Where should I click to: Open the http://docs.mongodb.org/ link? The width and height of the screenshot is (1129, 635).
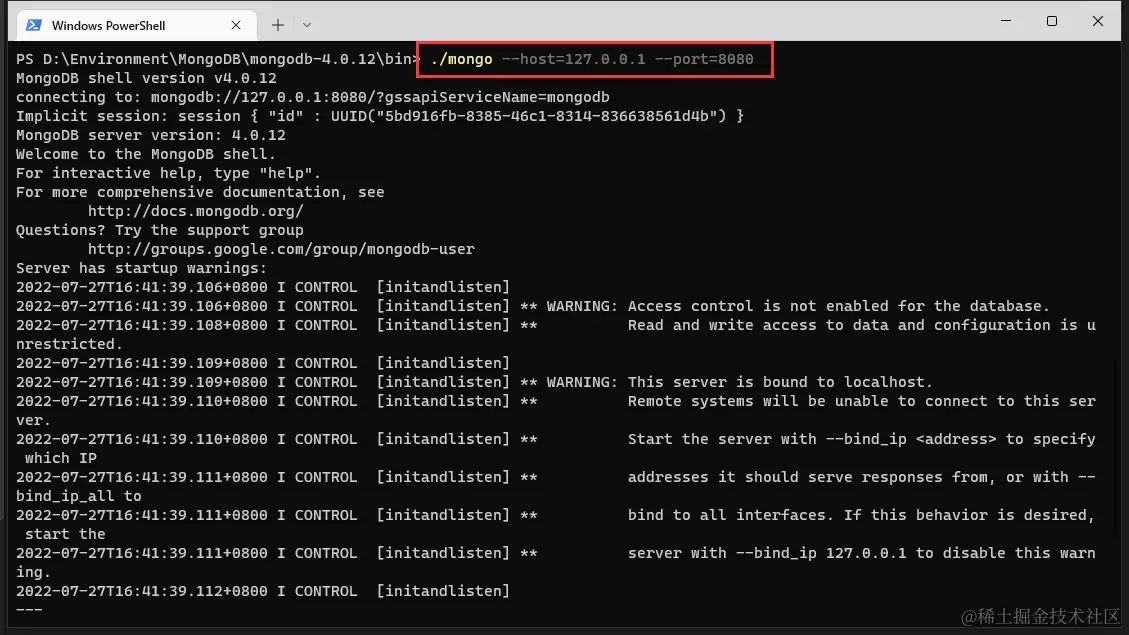click(196, 211)
